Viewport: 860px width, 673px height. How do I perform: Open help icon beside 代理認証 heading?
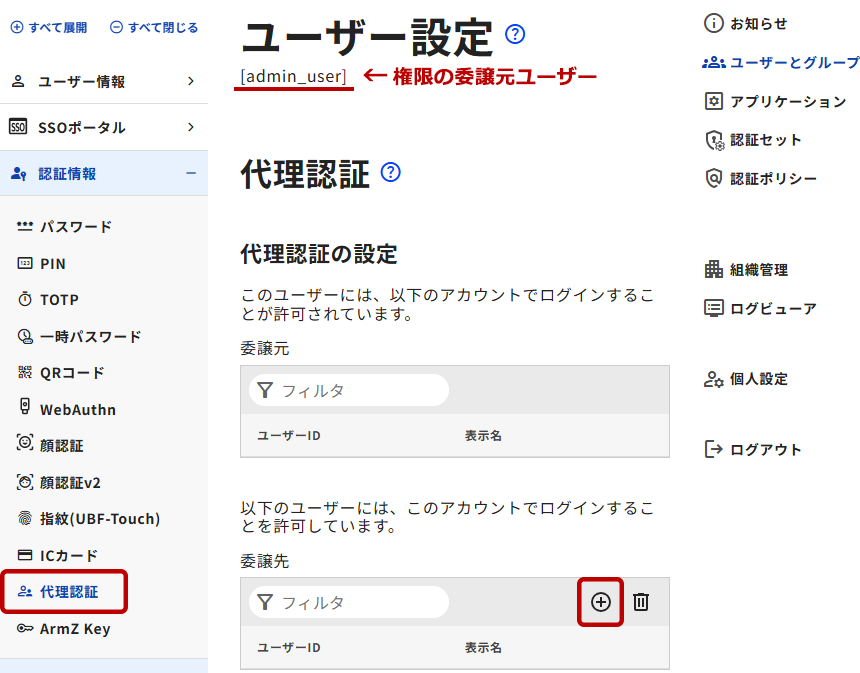(x=391, y=172)
